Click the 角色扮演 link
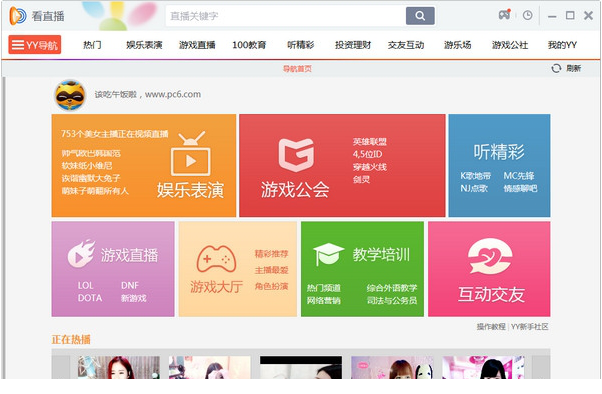Screen dimensions: 602x394 coord(271,286)
